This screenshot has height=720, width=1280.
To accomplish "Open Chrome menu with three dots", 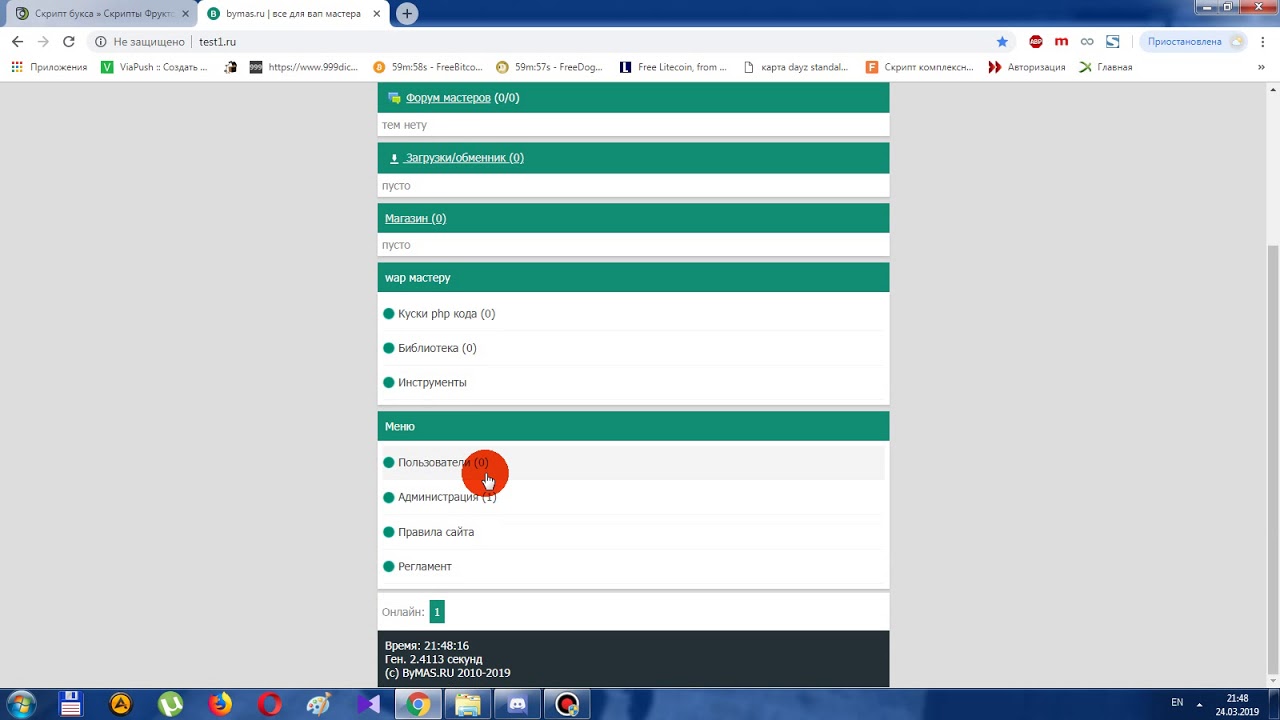I will click(x=1264, y=42).
